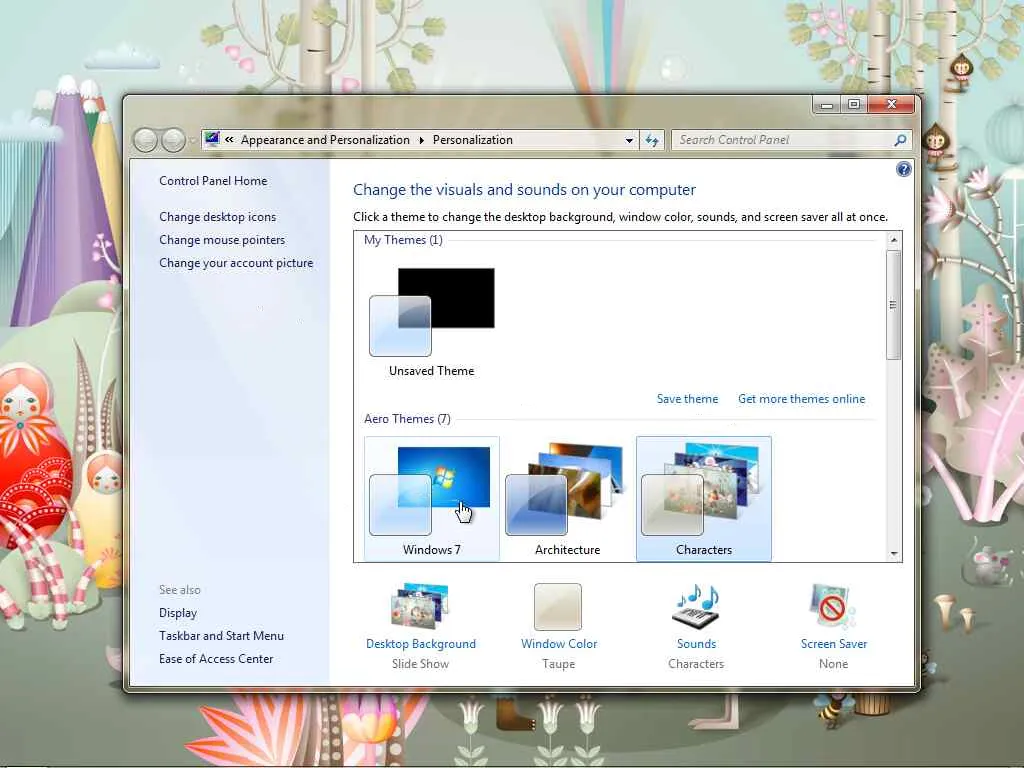Open the help question mark icon

click(903, 170)
